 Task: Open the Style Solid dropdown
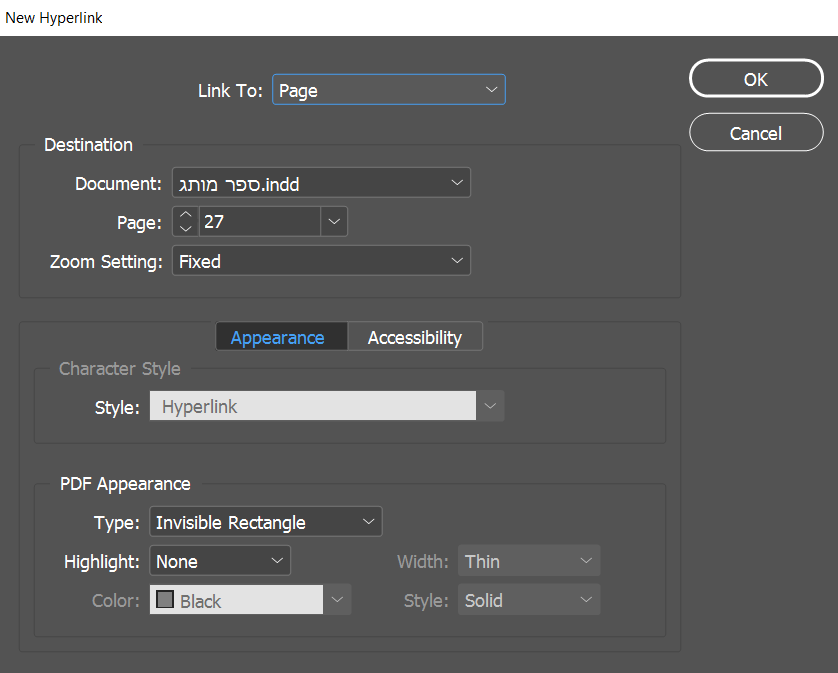pos(529,600)
